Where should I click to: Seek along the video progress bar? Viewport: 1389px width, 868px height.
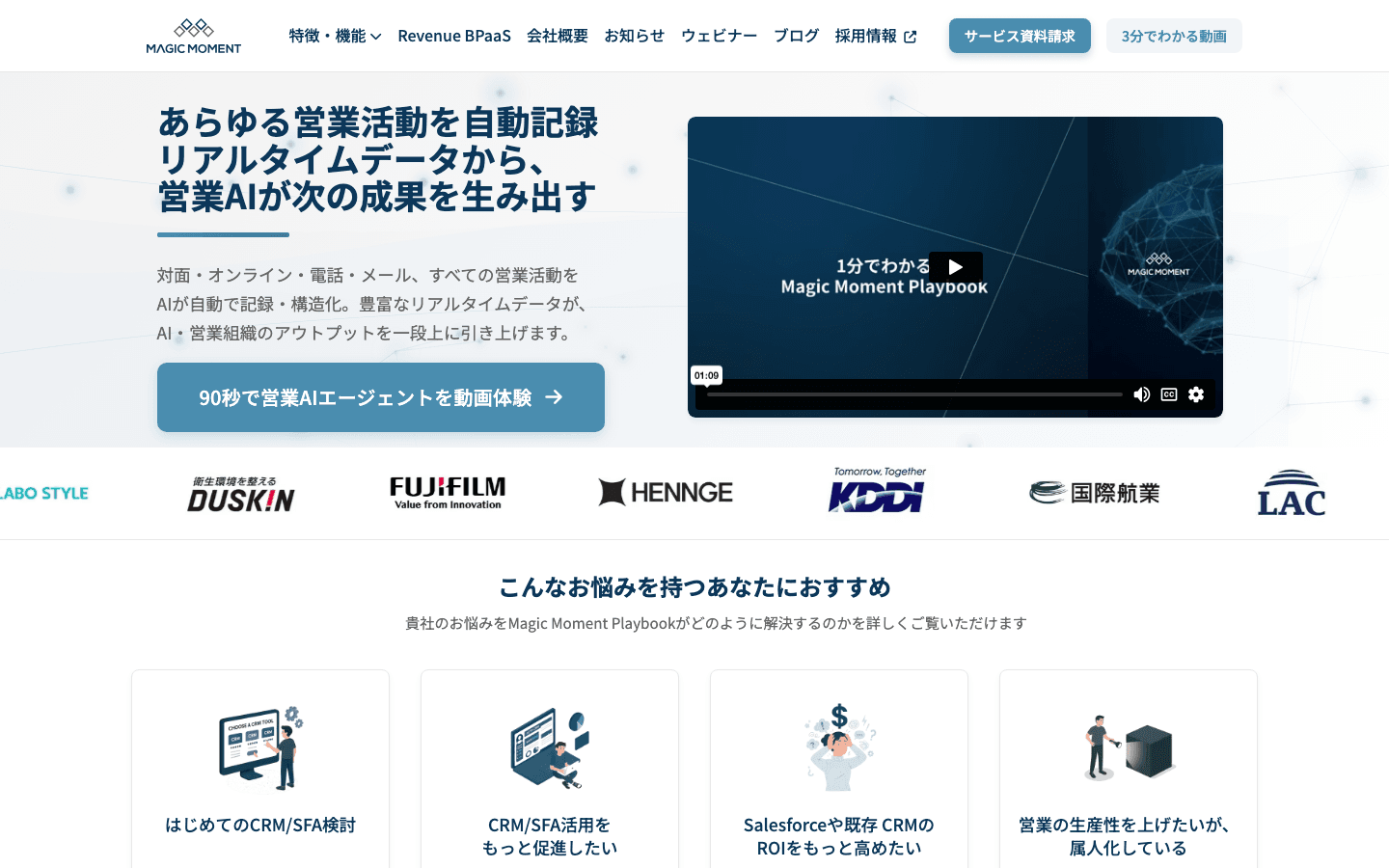coord(914,394)
